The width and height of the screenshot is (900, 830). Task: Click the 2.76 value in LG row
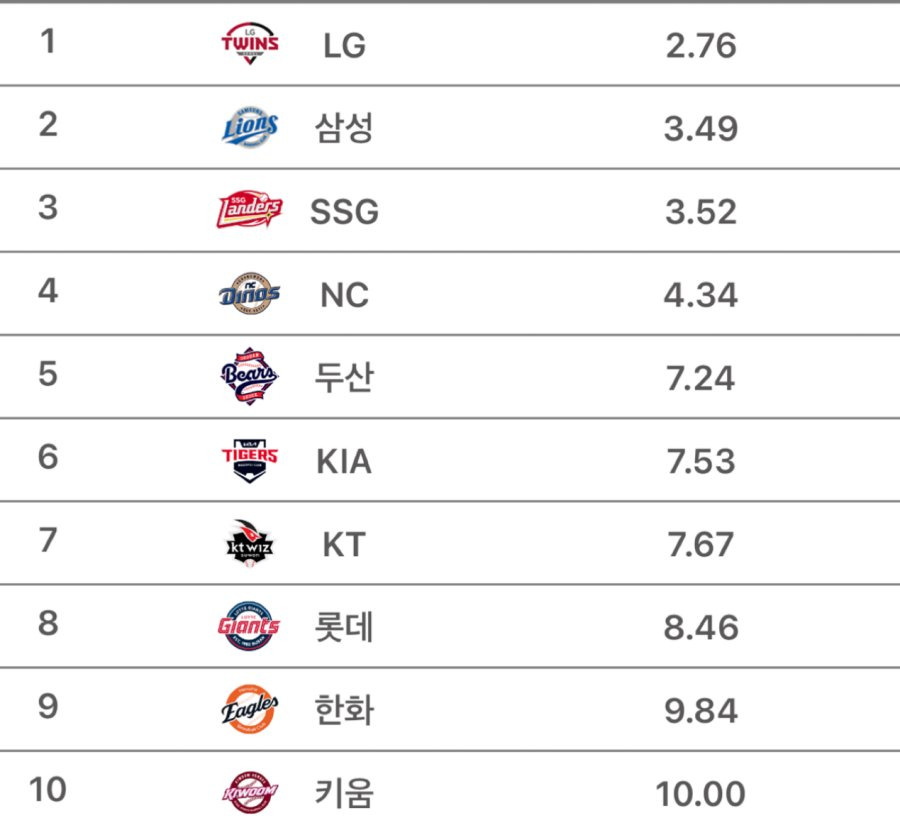(701, 45)
